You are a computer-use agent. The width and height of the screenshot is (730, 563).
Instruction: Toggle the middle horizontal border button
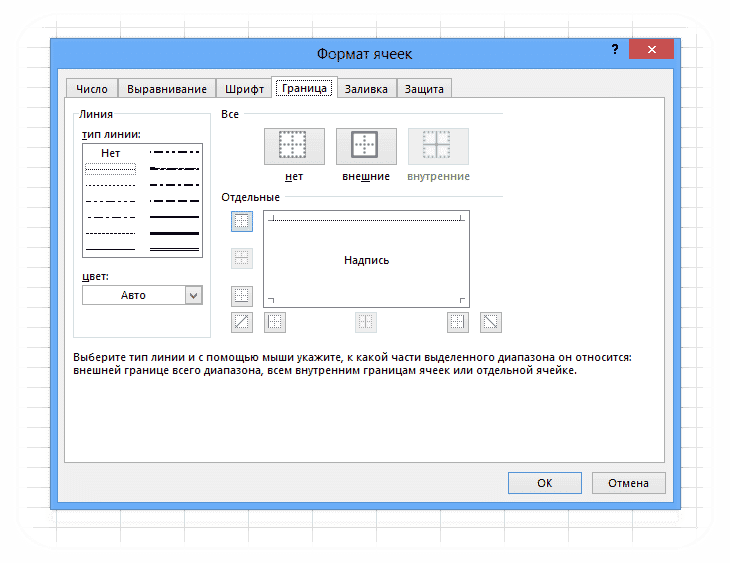pos(242,258)
